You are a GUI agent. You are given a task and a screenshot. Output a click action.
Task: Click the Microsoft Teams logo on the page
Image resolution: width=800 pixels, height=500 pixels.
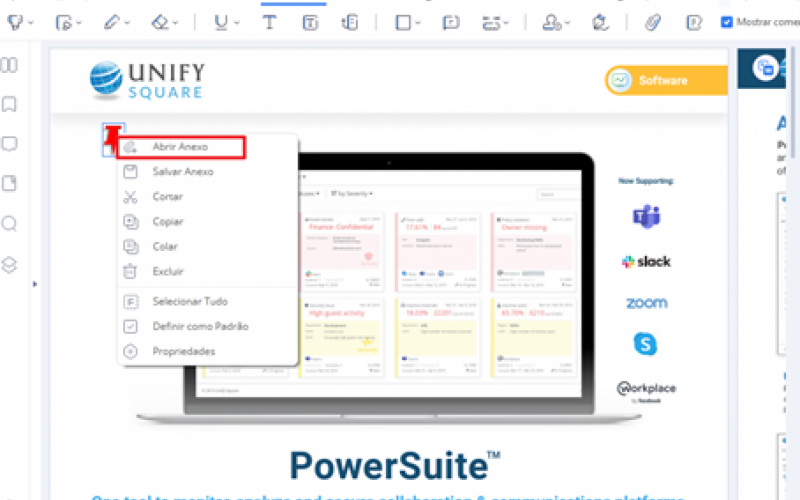tap(646, 216)
